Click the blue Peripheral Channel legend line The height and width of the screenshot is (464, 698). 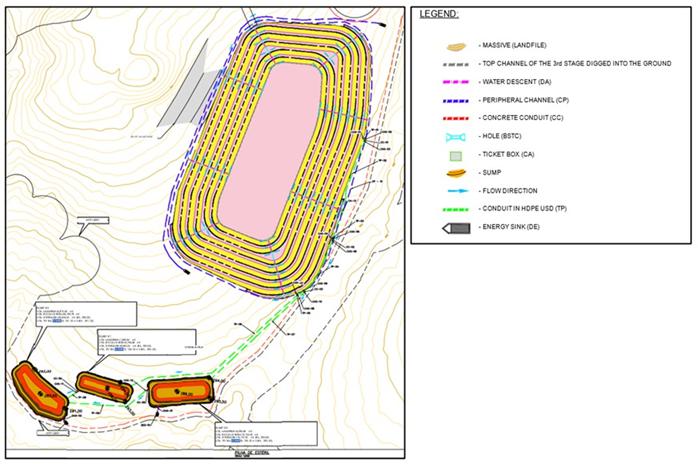click(x=458, y=100)
